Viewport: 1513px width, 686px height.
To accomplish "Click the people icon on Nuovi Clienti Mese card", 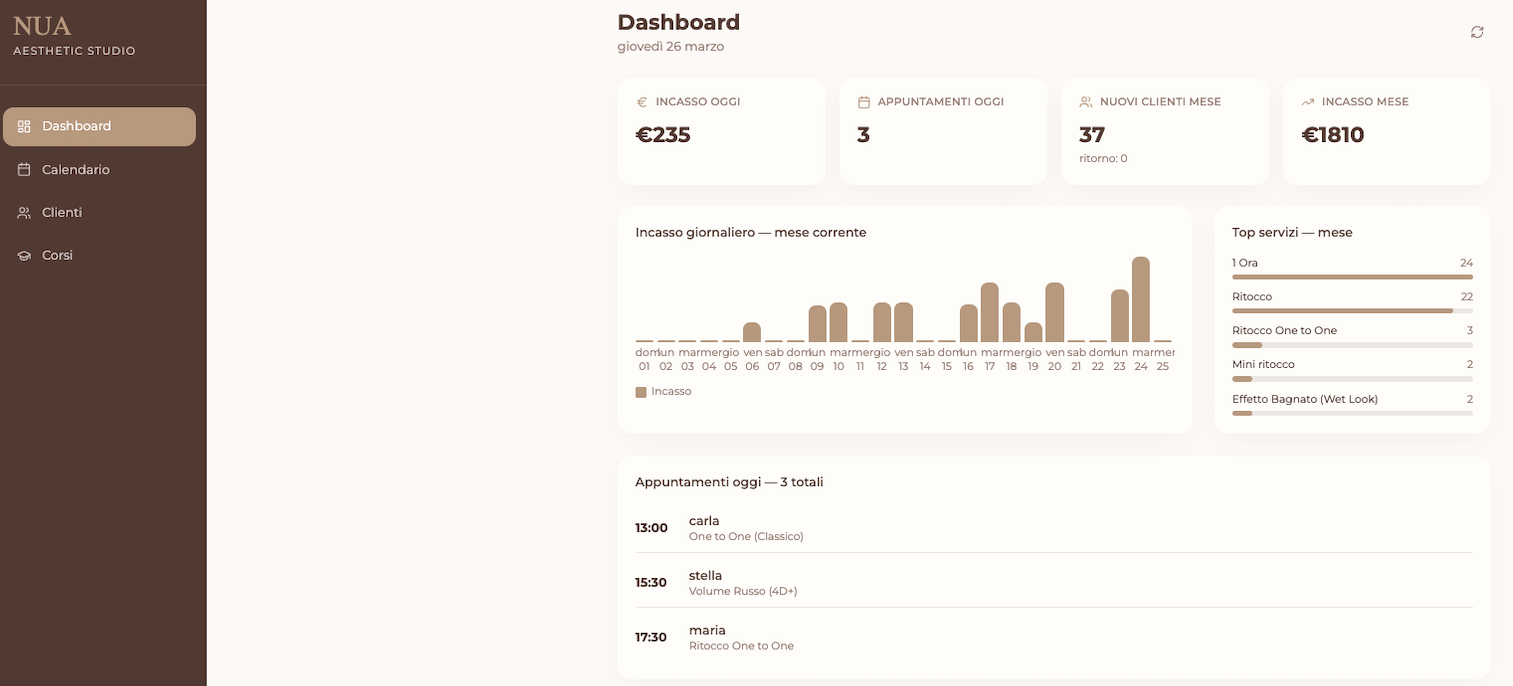I will coord(1085,101).
